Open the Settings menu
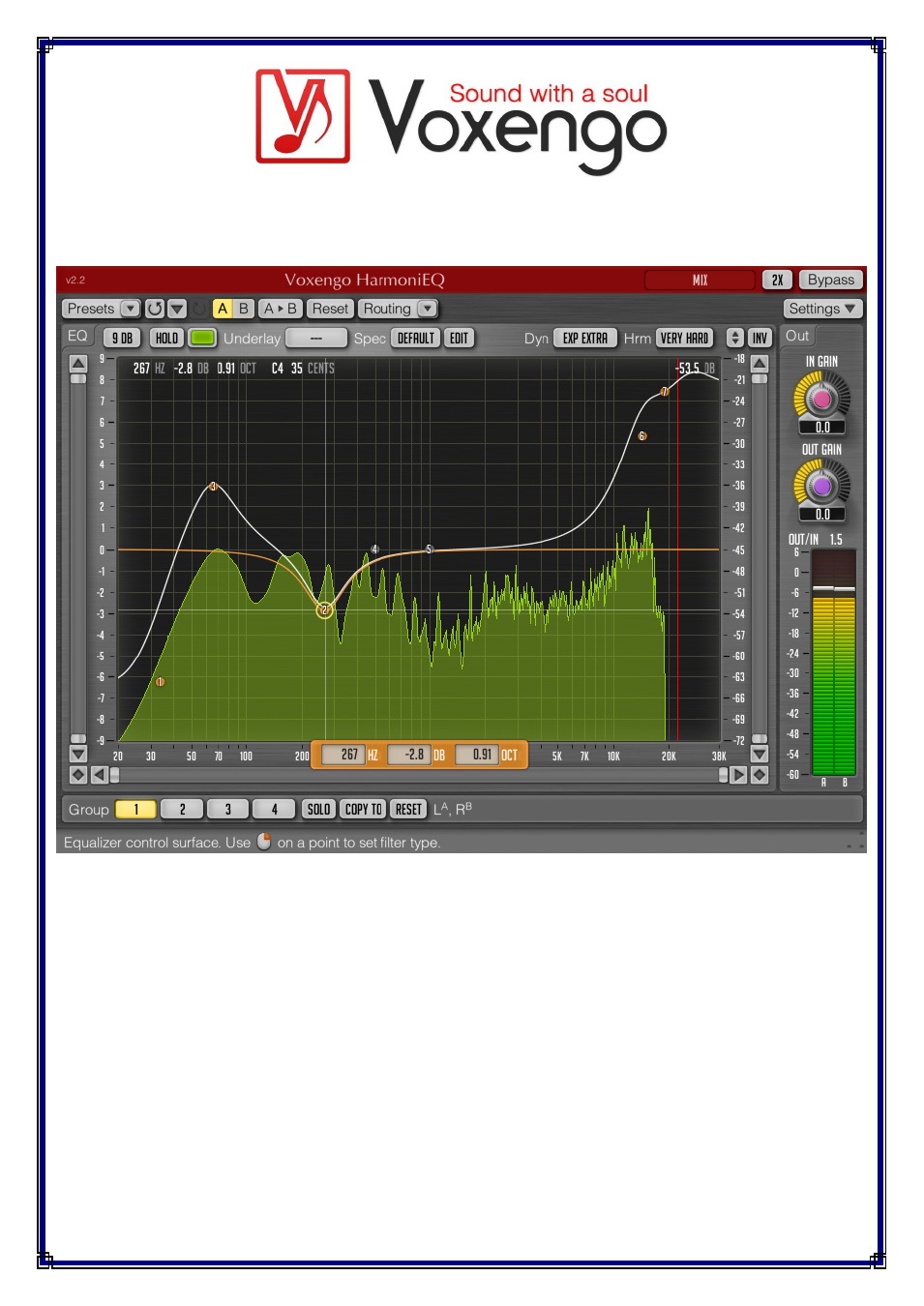The height and width of the screenshot is (1306, 924). 822,309
